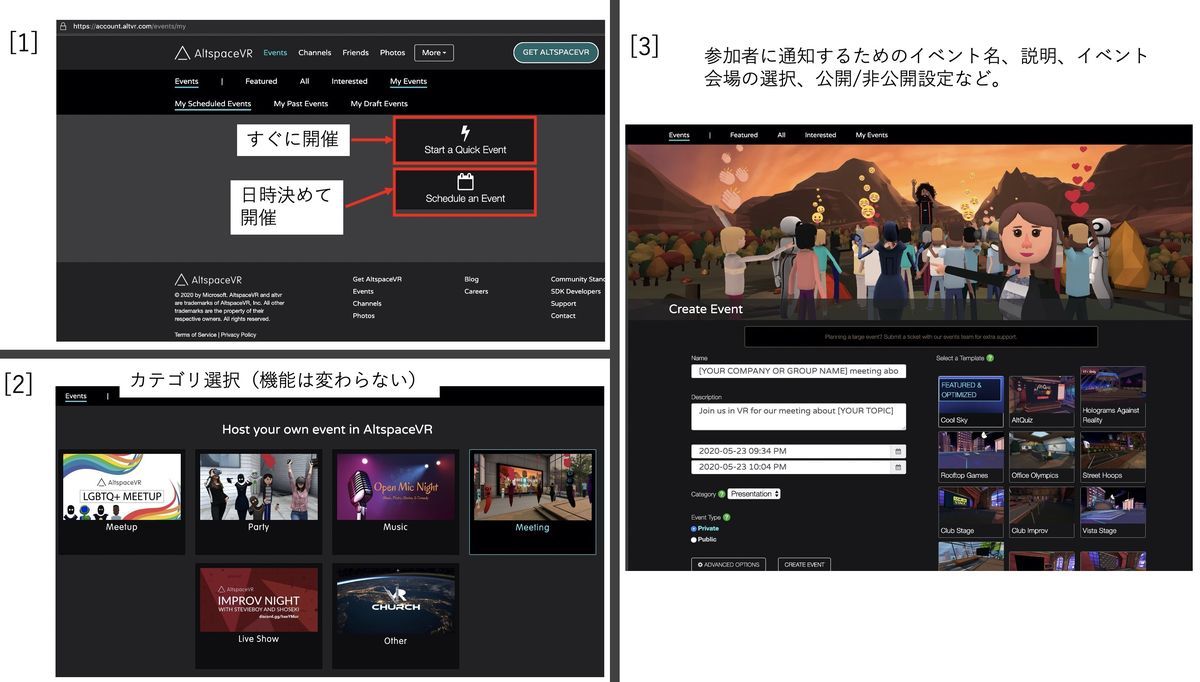The image size is (1200, 682).
Task: Expand the More menu in top navigation
Action: point(435,51)
